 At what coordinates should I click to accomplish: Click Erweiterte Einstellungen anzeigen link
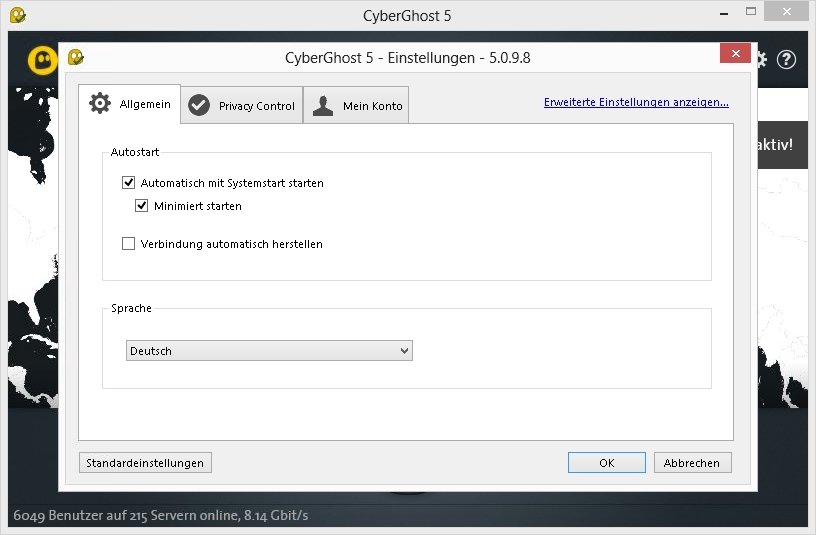[636, 102]
